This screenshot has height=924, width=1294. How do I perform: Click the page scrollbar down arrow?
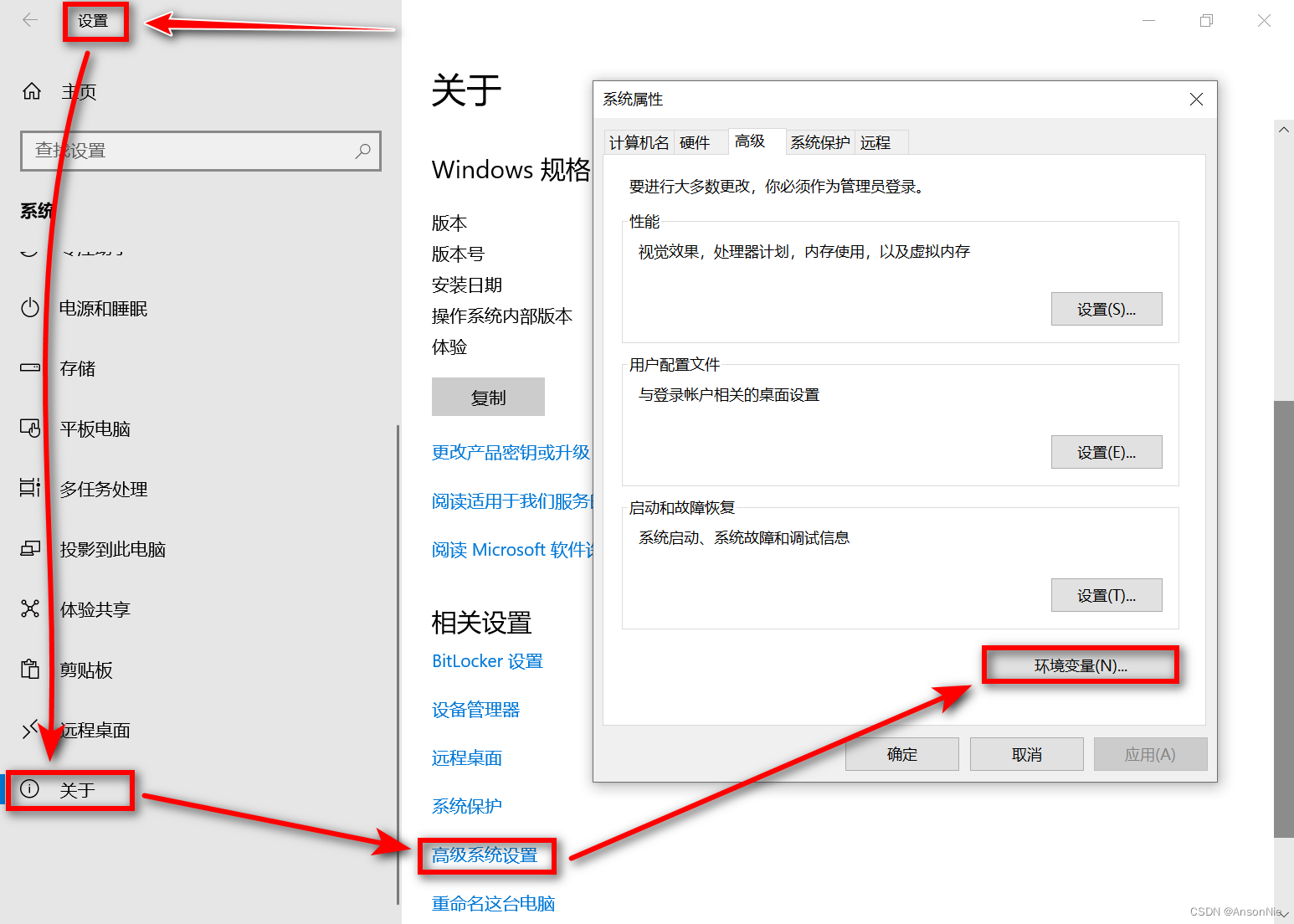pyautogui.click(x=1284, y=915)
